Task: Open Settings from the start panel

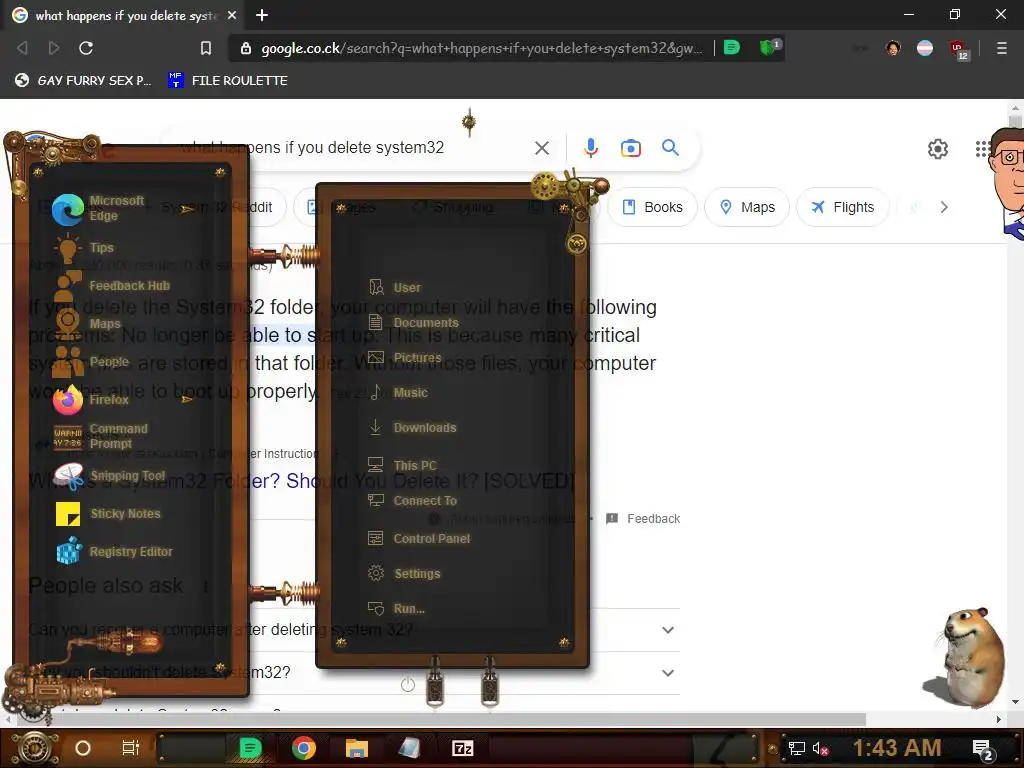Action: pyautogui.click(x=404, y=573)
